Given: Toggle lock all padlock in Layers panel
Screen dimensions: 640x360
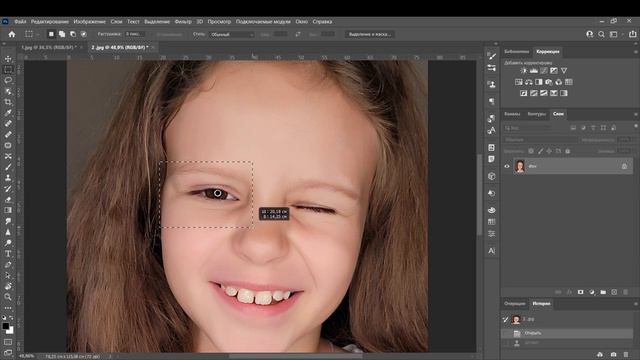Looking at the screenshot, I should point(568,151).
